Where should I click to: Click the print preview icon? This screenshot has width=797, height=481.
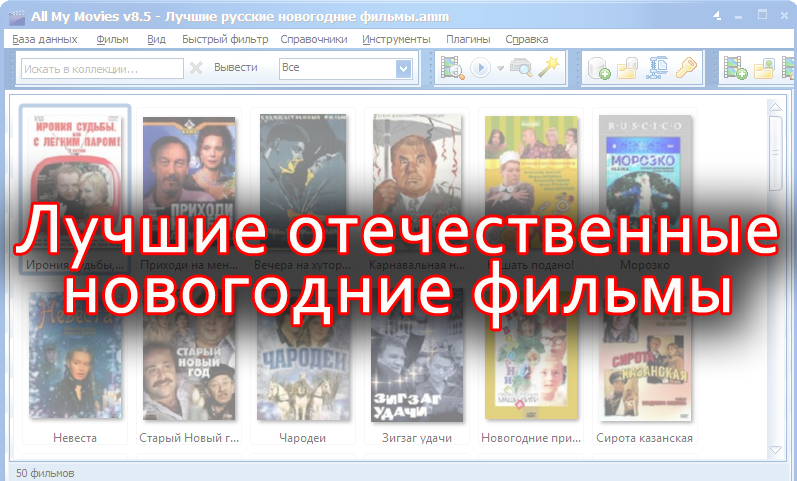(521, 68)
